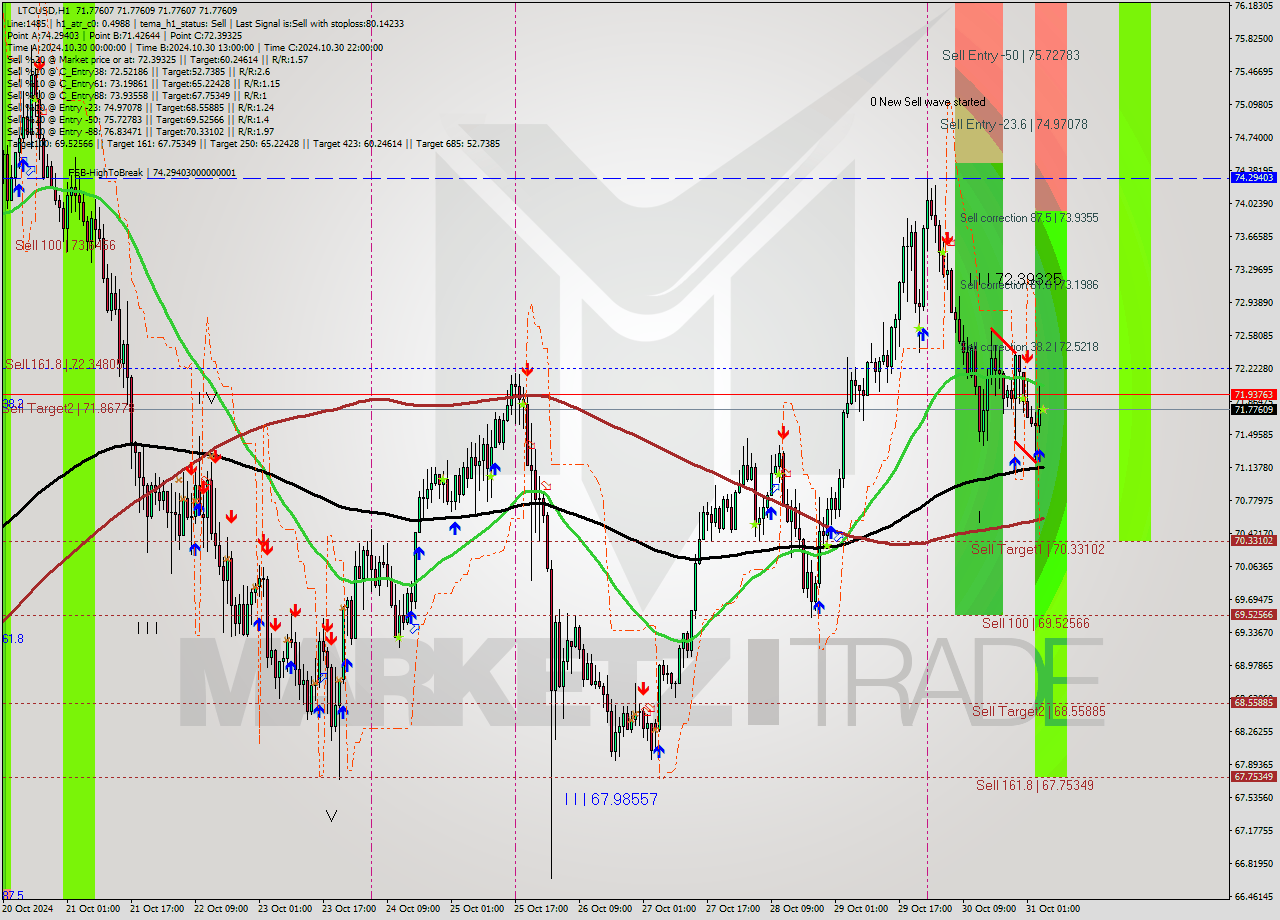1280x920 pixels.
Task: Click the 20 Oct 2024 time label
Action: [28, 909]
